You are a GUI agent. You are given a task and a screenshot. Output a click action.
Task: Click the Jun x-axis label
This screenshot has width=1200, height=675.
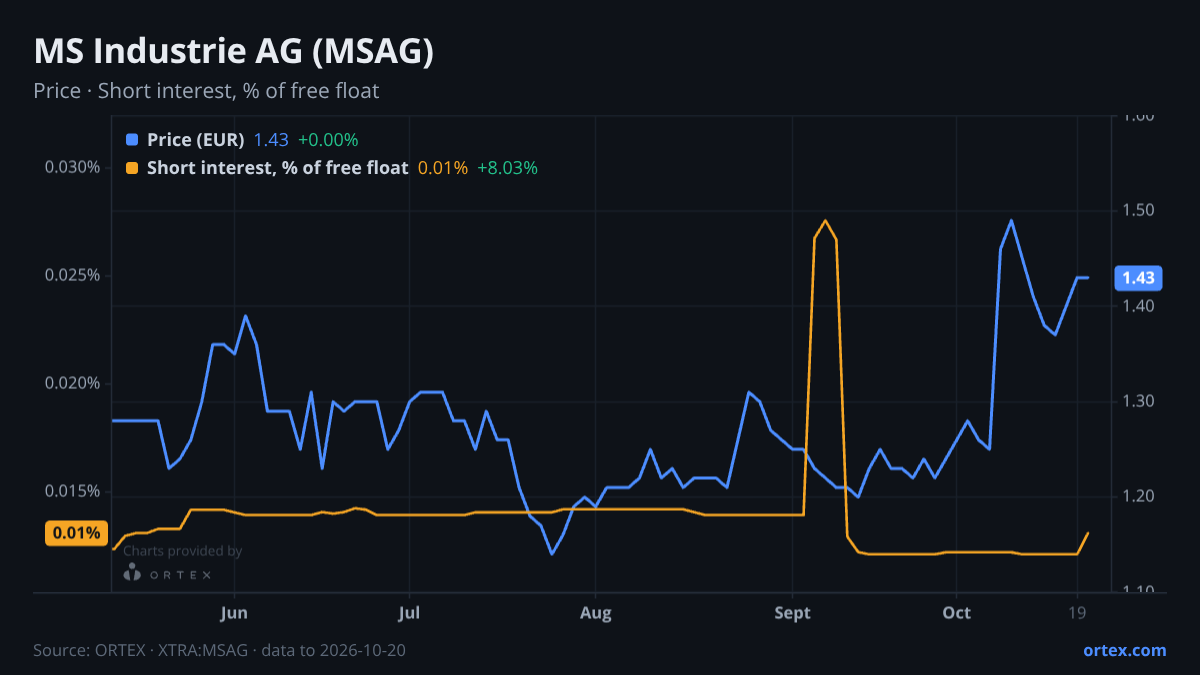tap(233, 612)
